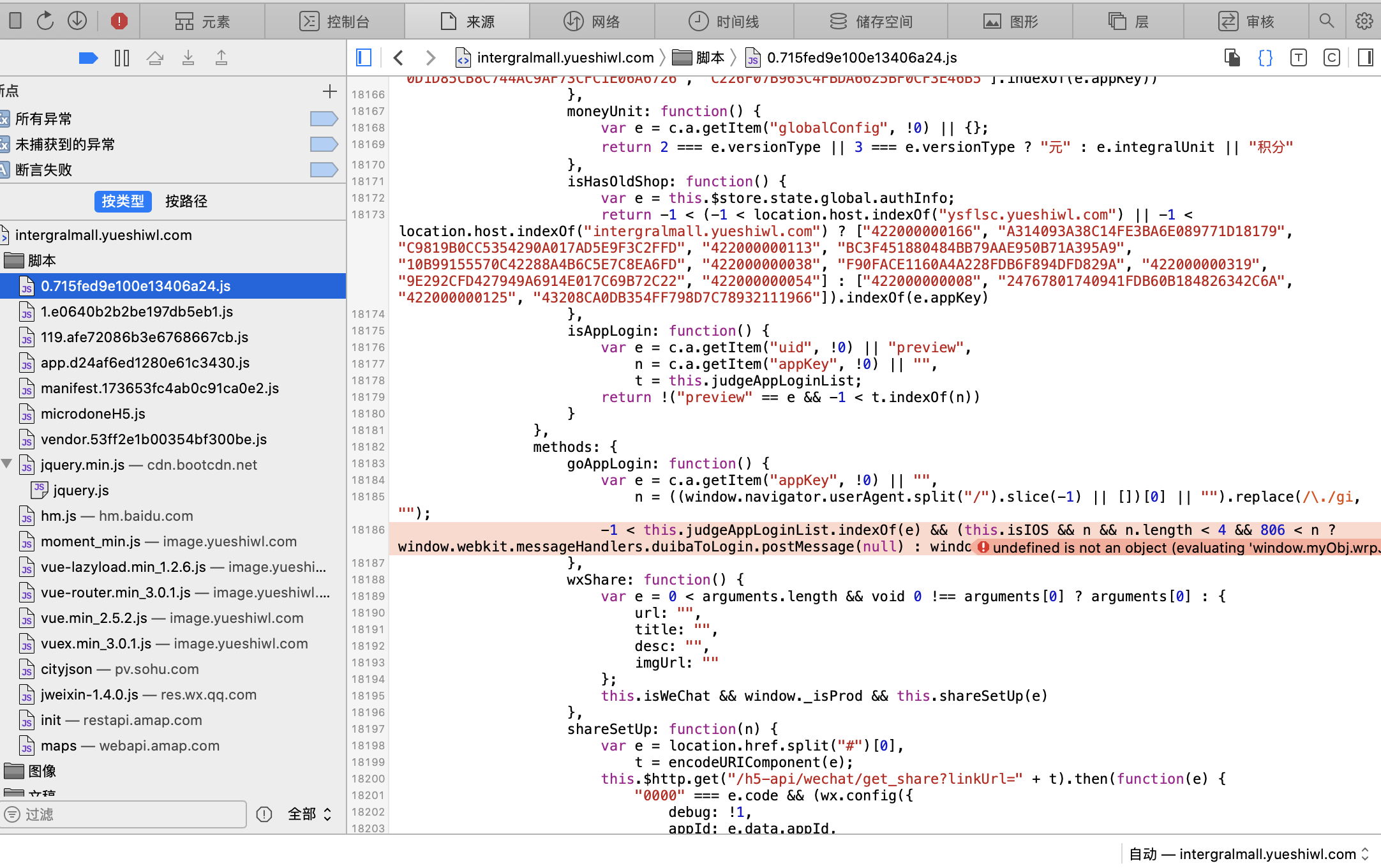Image resolution: width=1381 pixels, height=868 pixels.
Task: Click the download web archive icon
Action: (x=77, y=21)
